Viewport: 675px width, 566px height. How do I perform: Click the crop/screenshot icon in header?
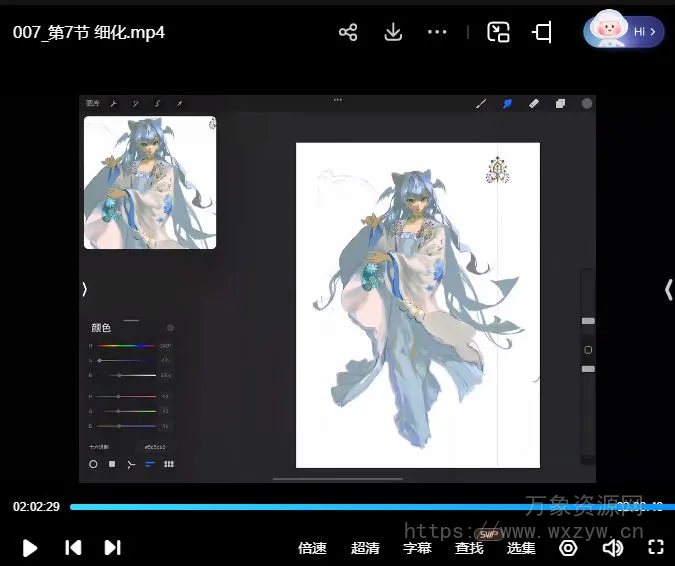[x=542, y=32]
